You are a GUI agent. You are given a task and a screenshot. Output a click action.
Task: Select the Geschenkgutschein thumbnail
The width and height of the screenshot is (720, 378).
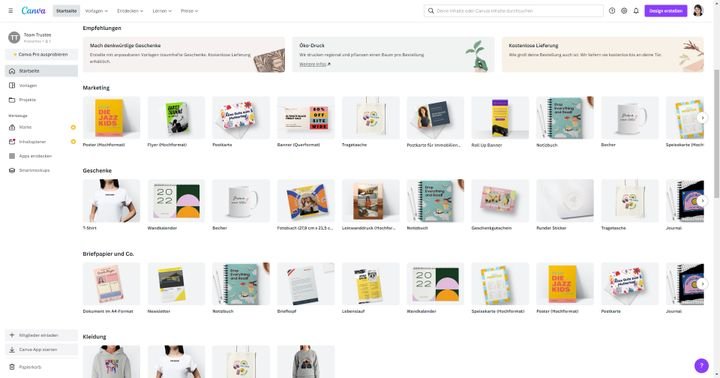[x=500, y=201]
